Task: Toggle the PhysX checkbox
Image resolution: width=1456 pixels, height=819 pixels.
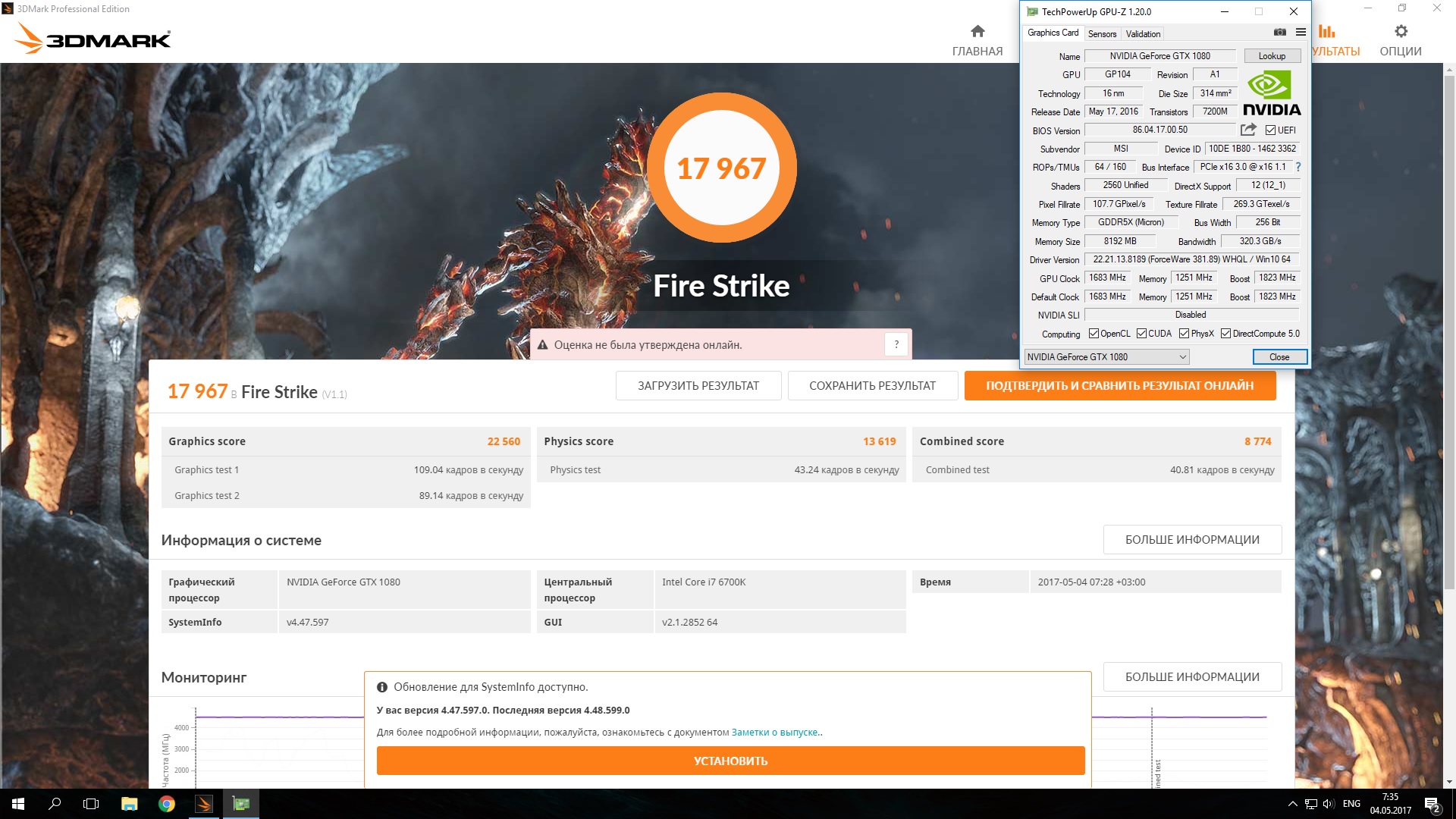Action: 1184,334
